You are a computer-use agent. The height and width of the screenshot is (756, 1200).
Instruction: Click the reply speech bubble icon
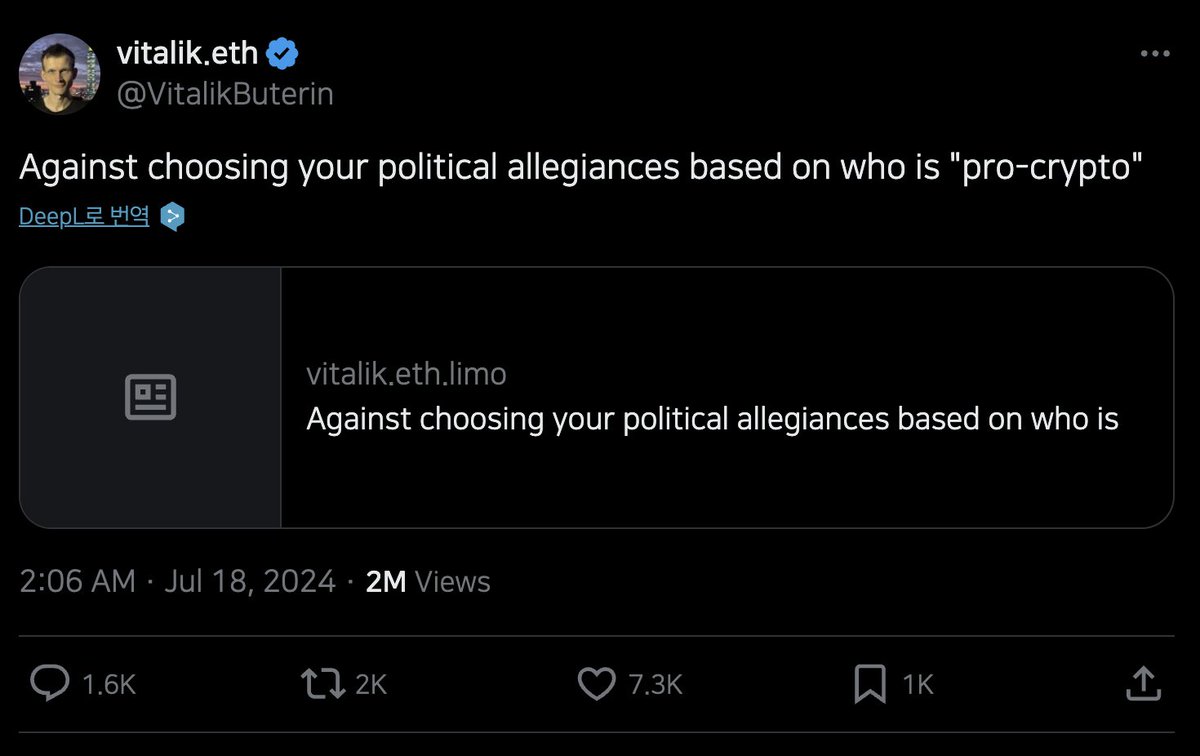pos(47,683)
